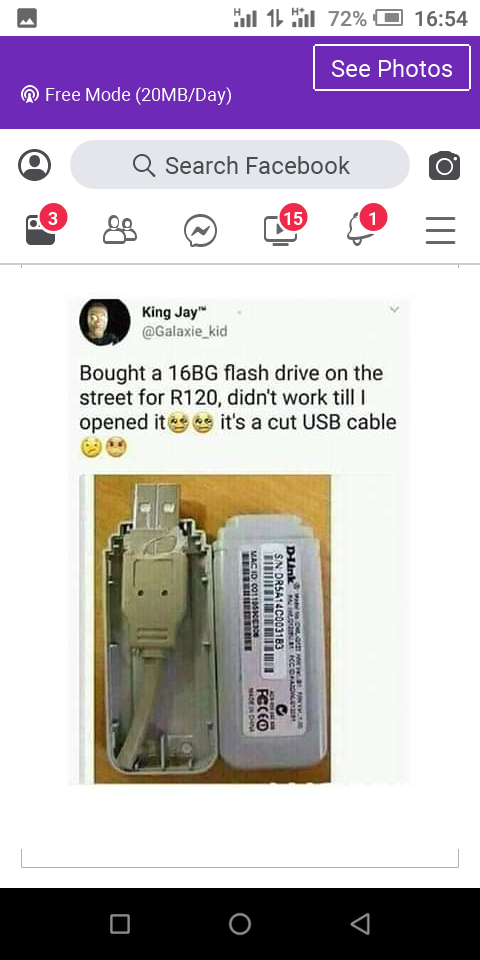This screenshot has width=480, height=960.
Task: Tap the camera icon beside search
Action: click(444, 165)
